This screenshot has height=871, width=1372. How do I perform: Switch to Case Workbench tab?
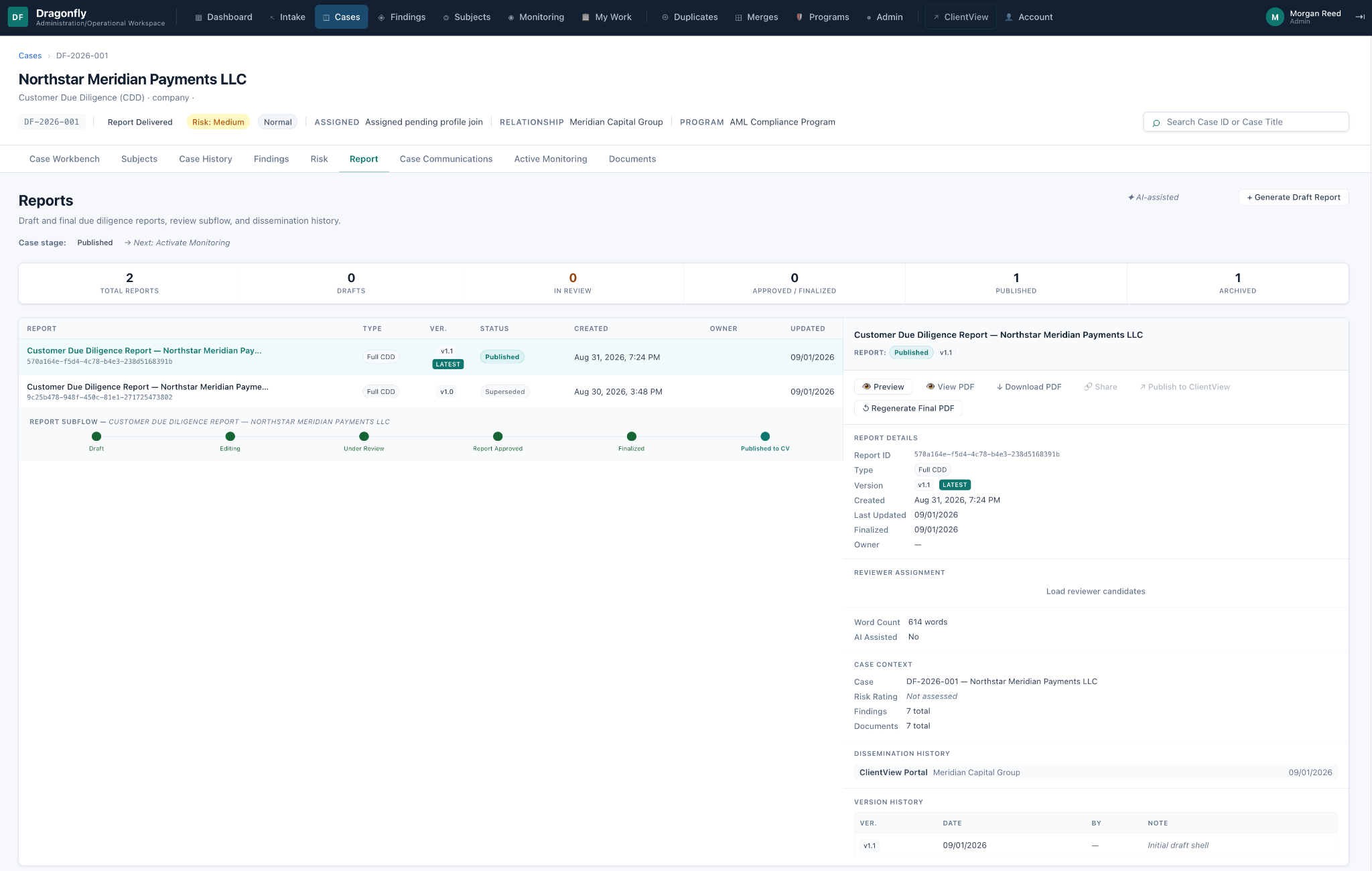point(64,159)
